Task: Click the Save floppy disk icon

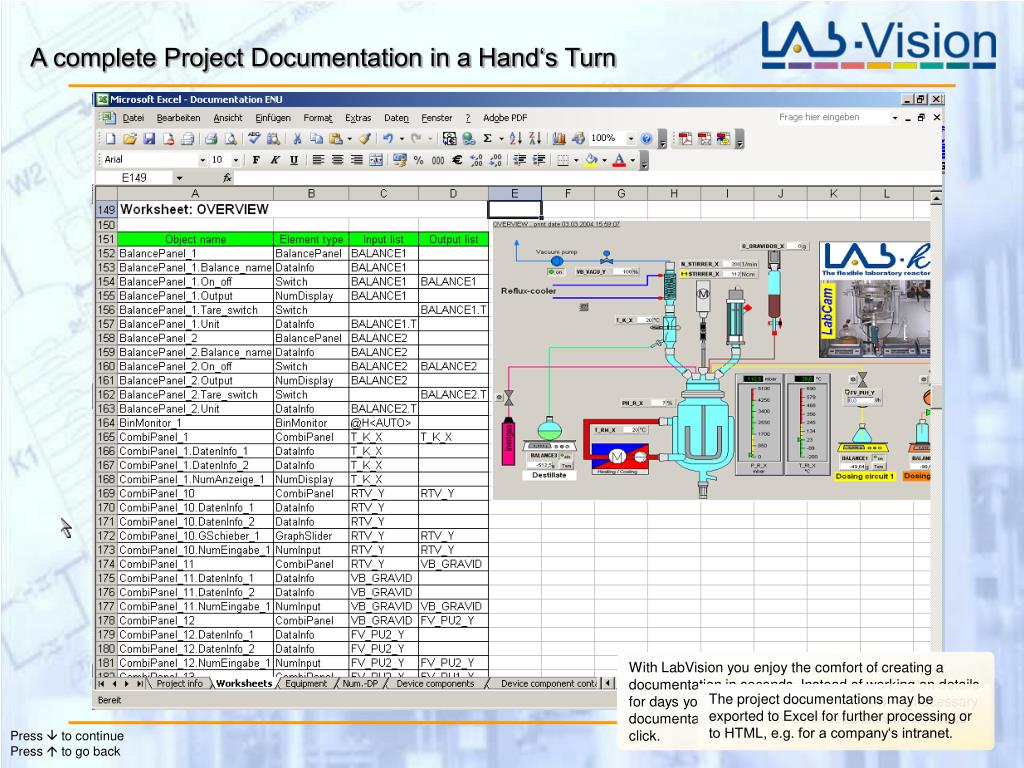Action: (149, 138)
